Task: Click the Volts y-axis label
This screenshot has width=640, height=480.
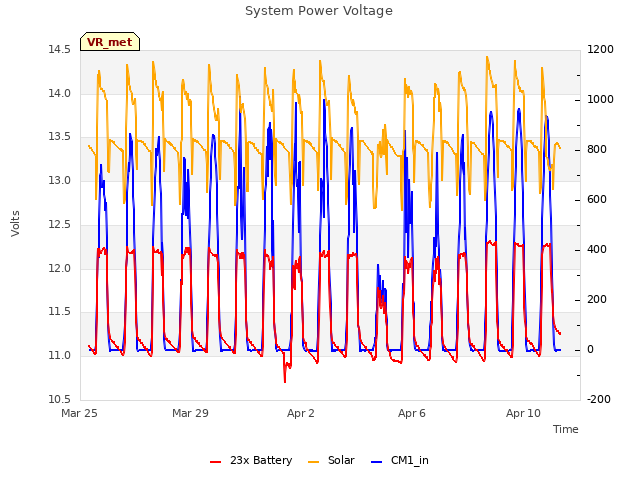Action: 16,223
